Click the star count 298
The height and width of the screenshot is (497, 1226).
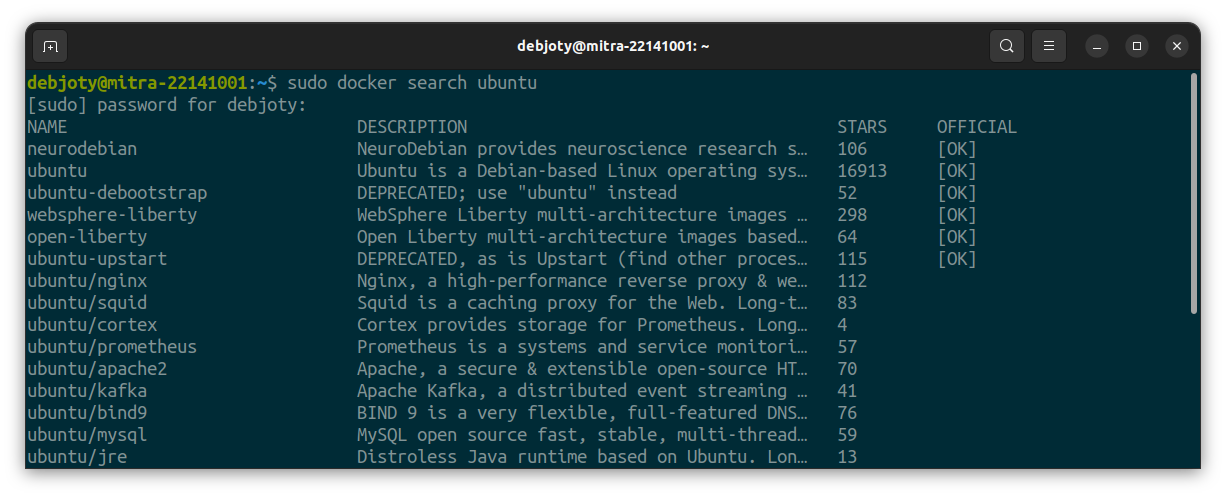click(x=852, y=215)
